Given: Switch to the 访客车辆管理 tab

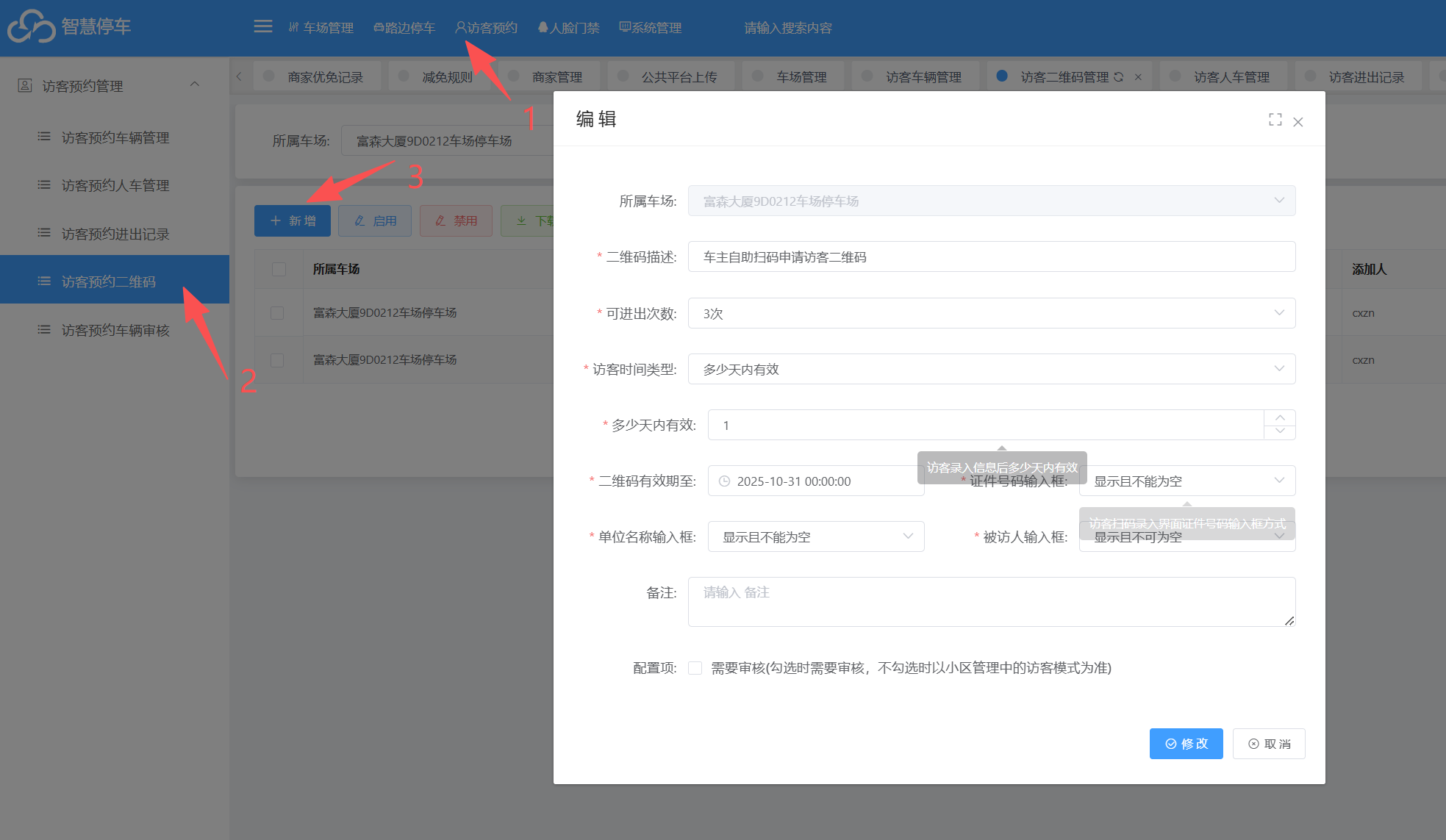Looking at the screenshot, I should click(915, 76).
